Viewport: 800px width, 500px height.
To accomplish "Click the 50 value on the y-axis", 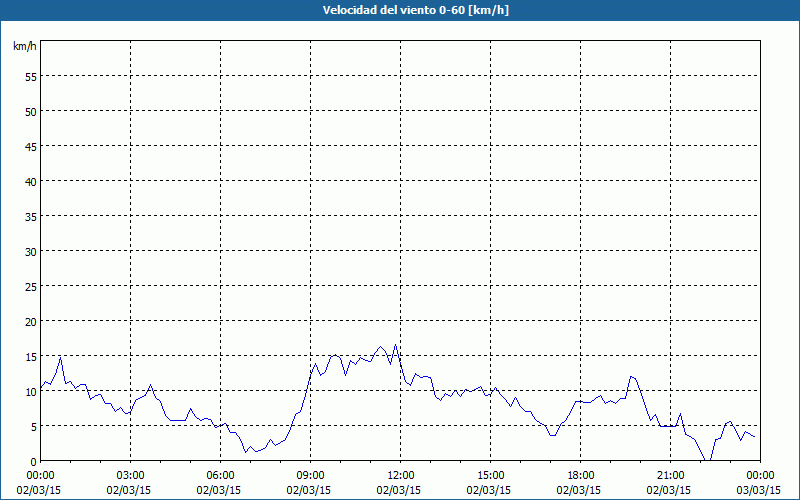I will (31, 112).
